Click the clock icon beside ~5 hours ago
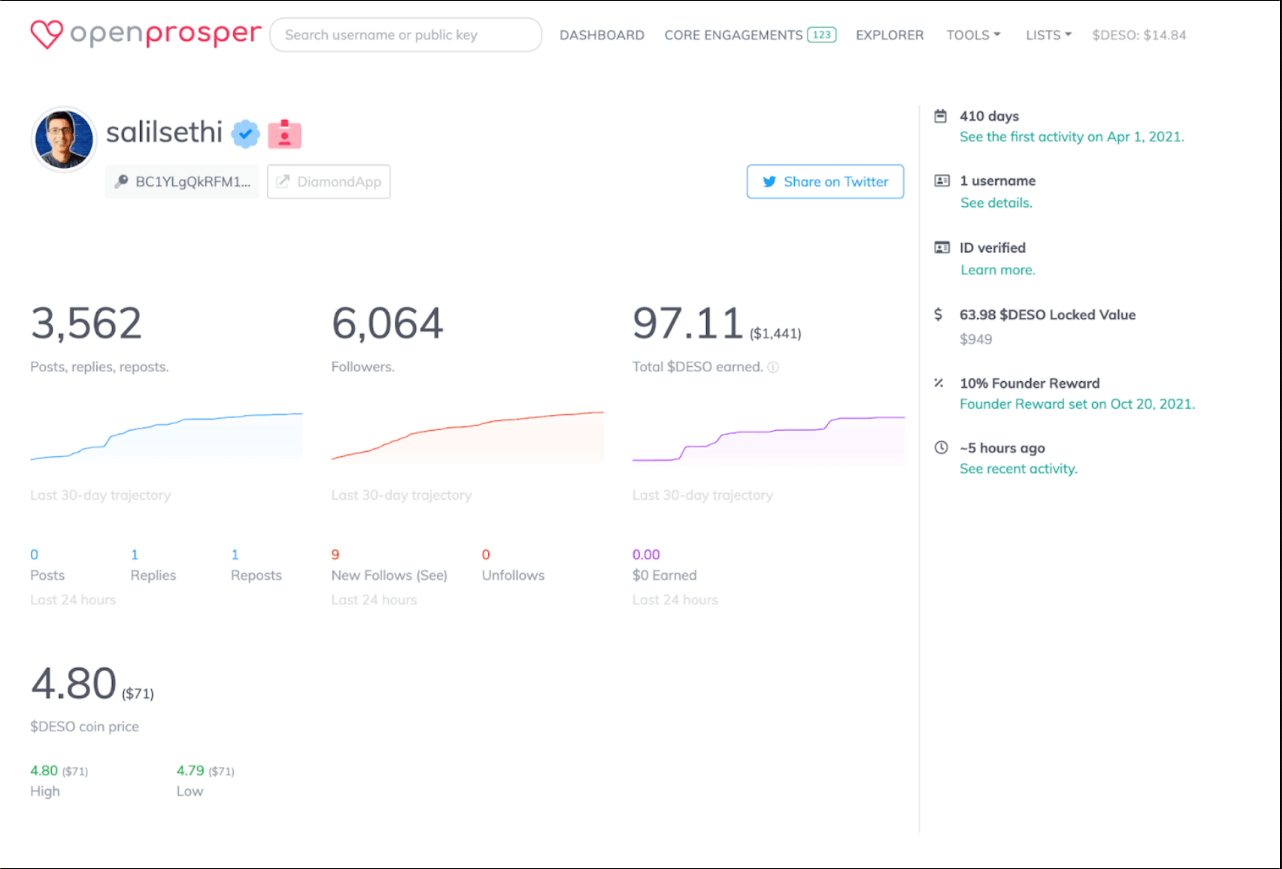Image resolution: width=1282 pixels, height=869 pixels. tap(940, 448)
